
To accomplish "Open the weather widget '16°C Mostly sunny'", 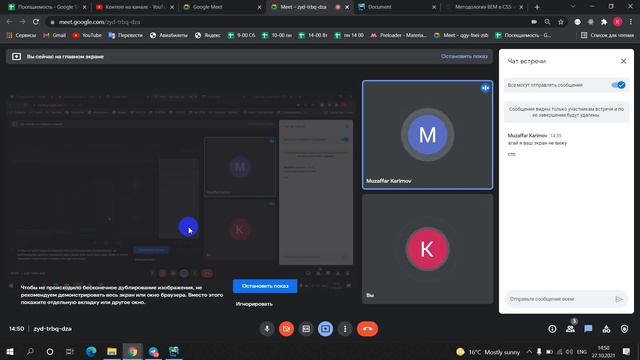I will point(488,352).
